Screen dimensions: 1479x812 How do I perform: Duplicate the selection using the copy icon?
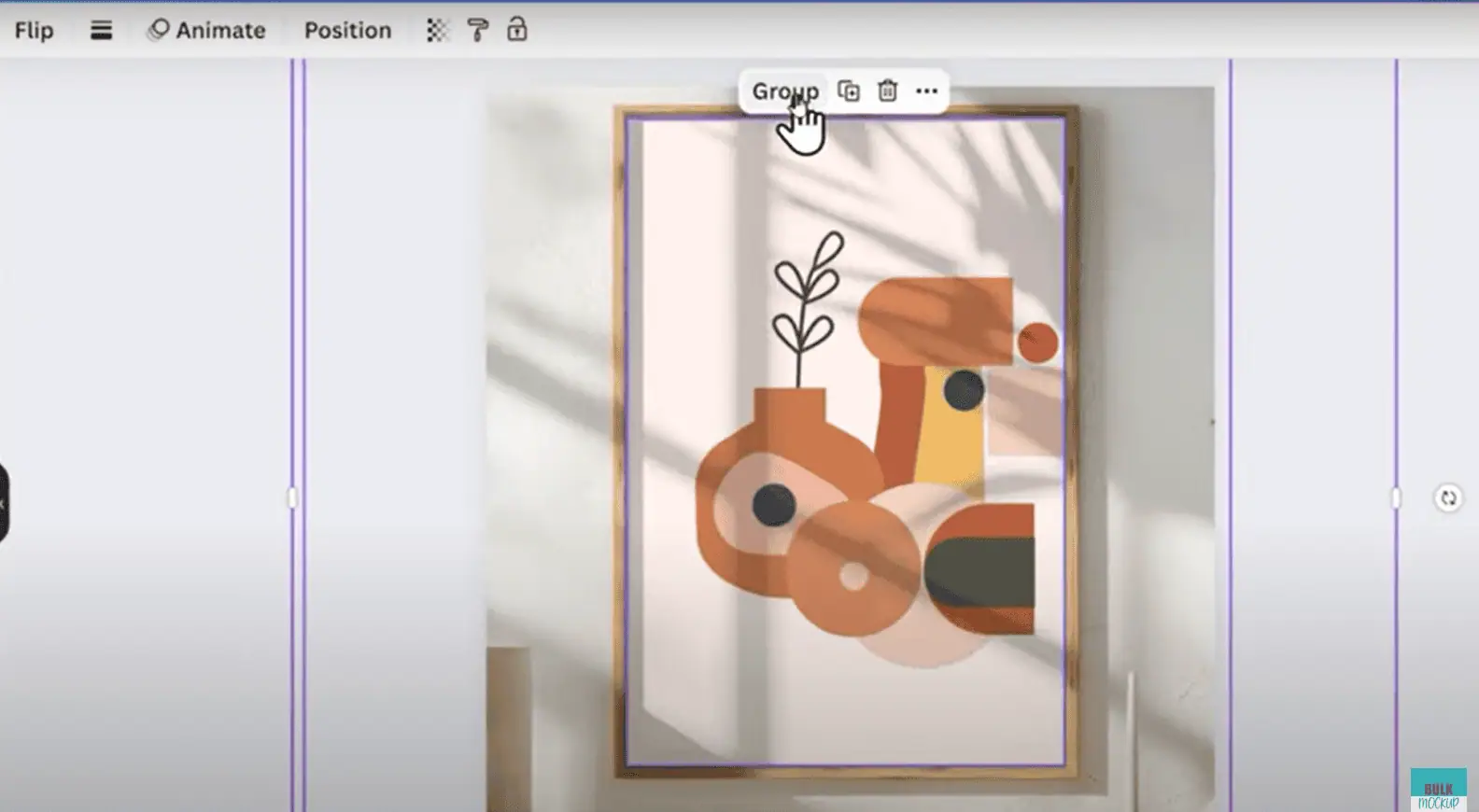849,91
